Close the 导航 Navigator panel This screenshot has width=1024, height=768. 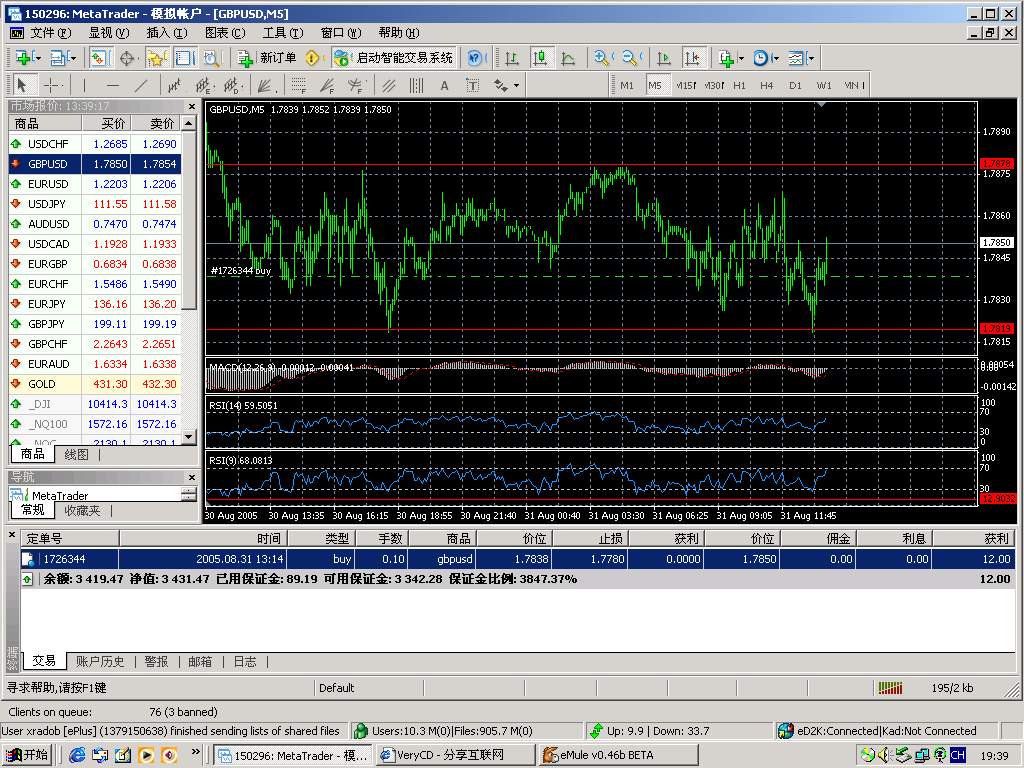[x=191, y=477]
